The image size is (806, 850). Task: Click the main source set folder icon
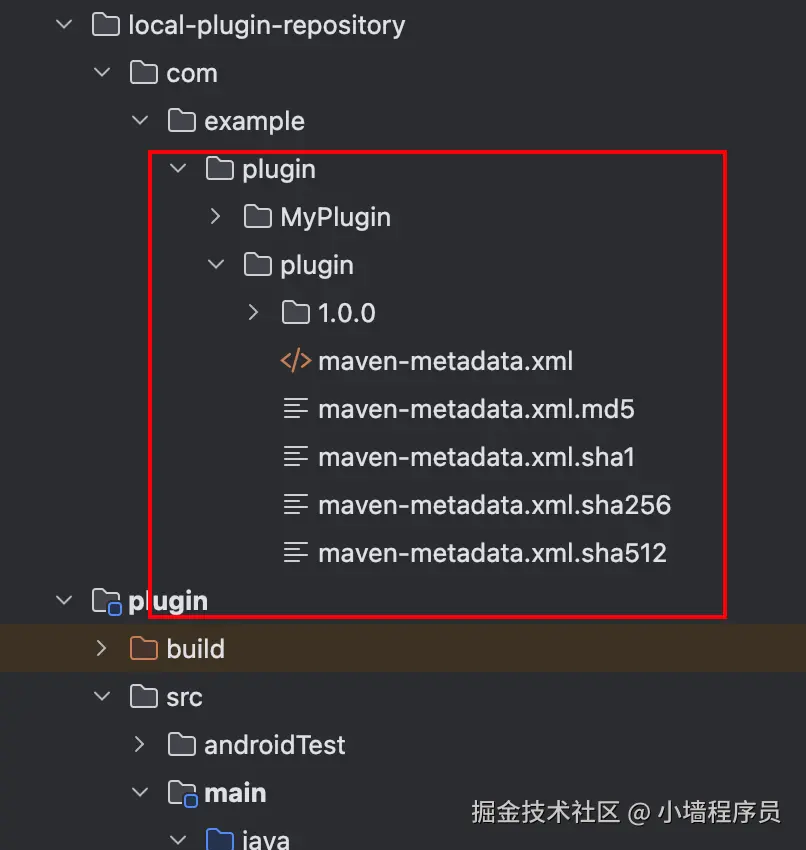tap(182, 793)
